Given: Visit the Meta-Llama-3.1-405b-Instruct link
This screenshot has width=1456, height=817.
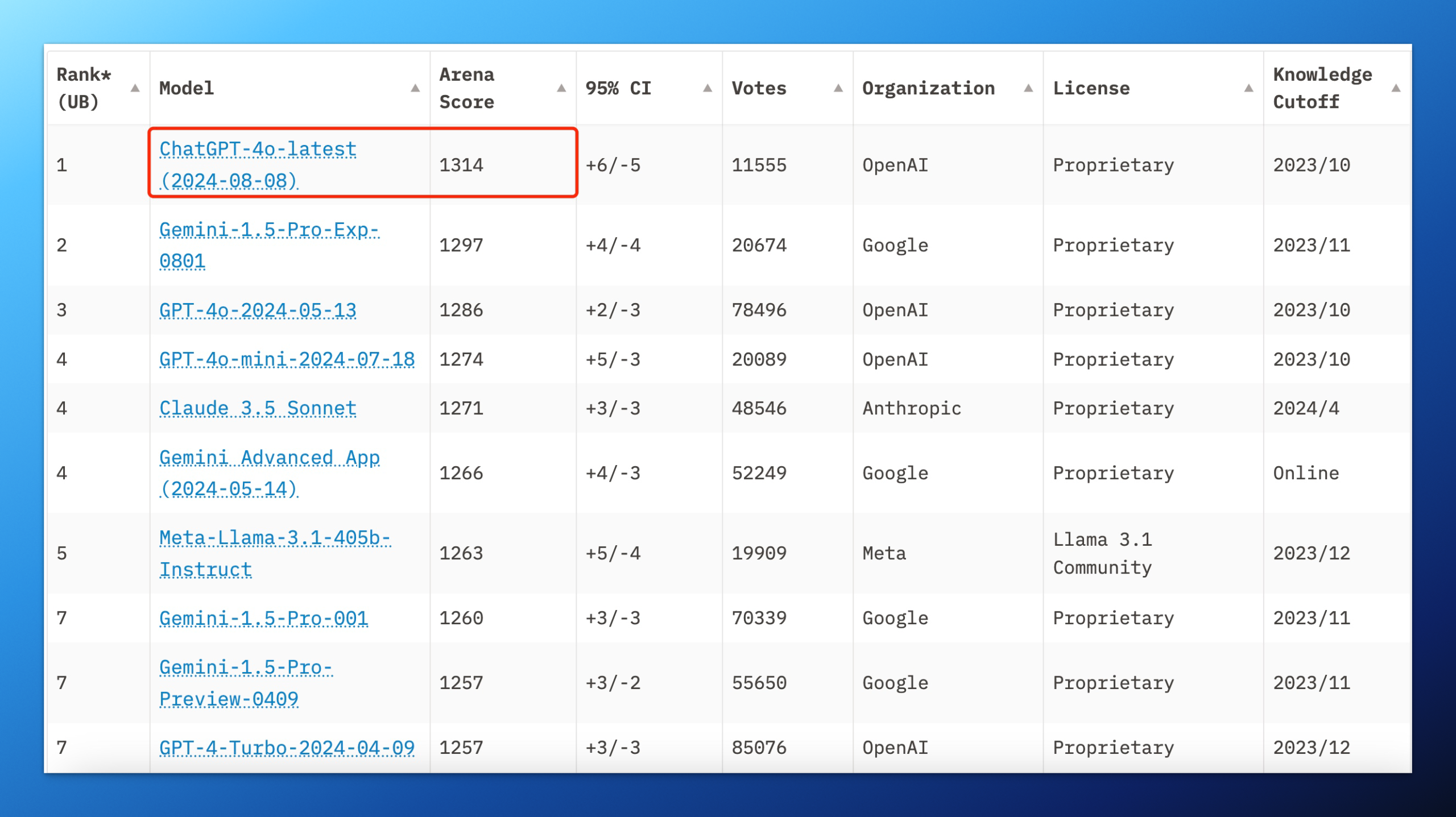Looking at the screenshot, I should coord(275,538).
